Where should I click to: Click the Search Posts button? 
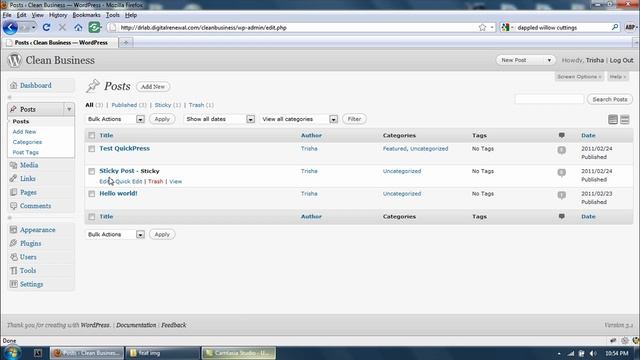click(610, 99)
